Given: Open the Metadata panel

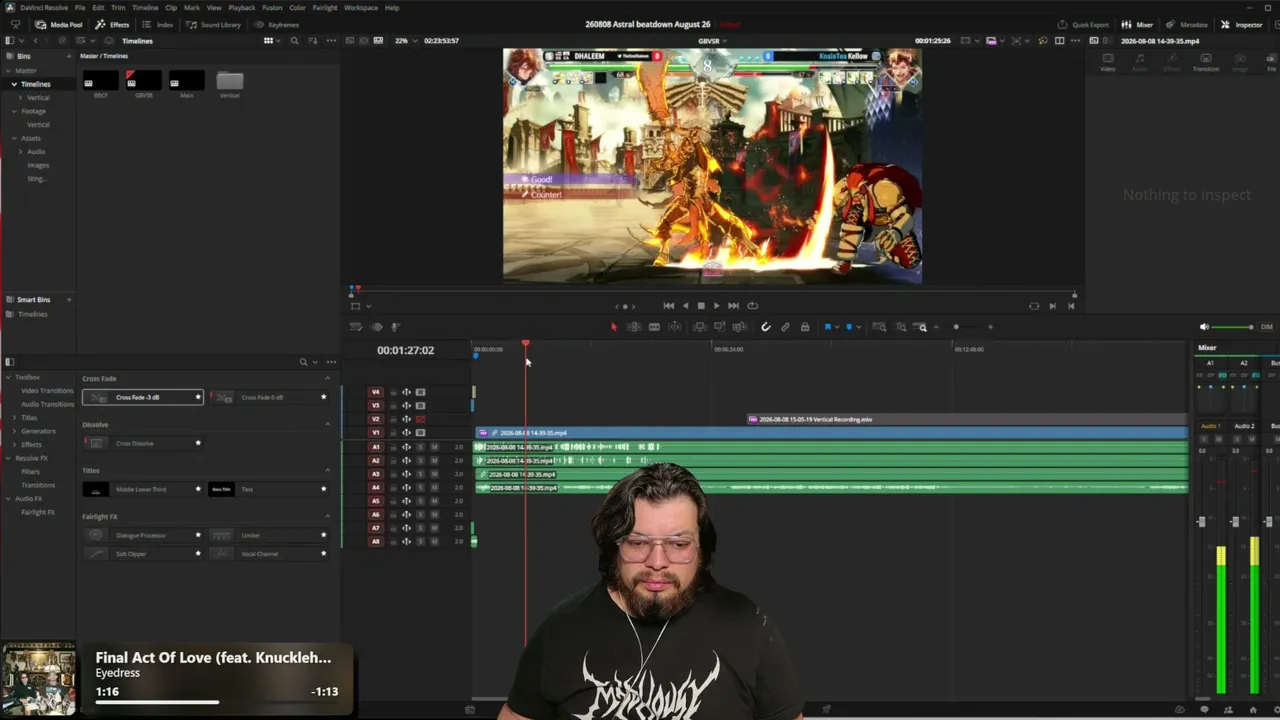Looking at the screenshot, I should [1187, 24].
